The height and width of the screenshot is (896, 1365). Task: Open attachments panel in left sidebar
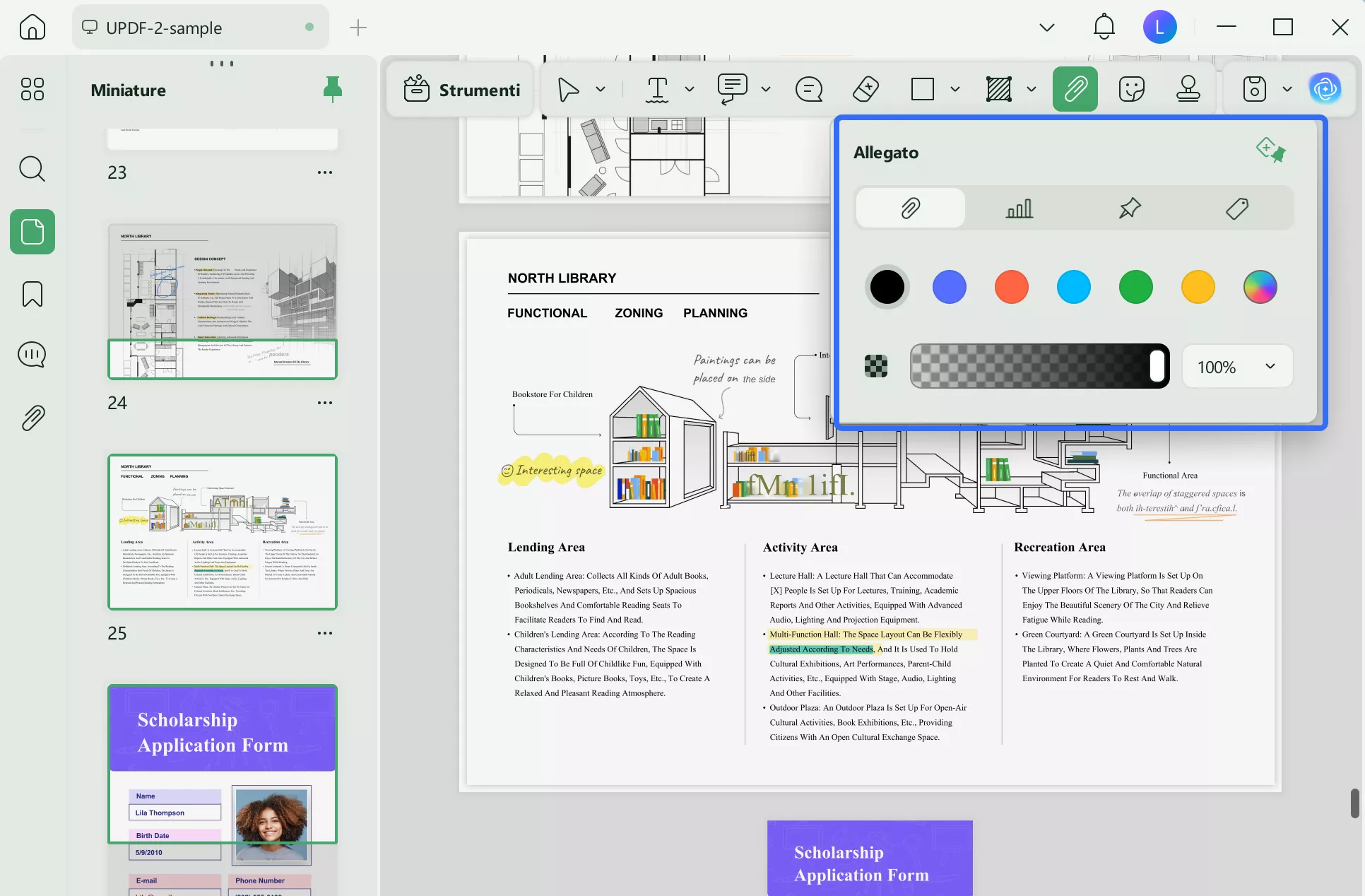pos(32,418)
